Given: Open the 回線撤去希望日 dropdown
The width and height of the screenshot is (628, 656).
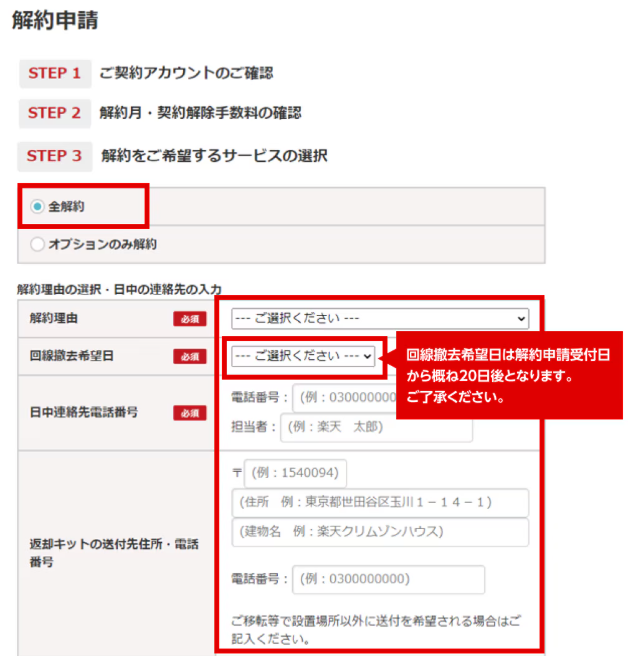Looking at the screenshot, I should click(303, 356).
